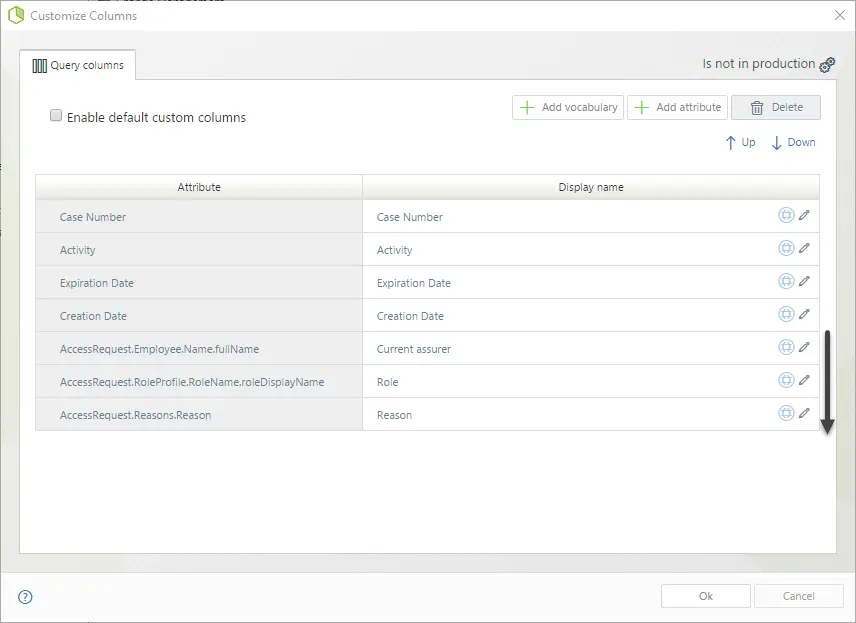The height and width of the screenshot is (623, 856).
Task: Edit display name pencil for Case Number
Action: coord(804,215)
